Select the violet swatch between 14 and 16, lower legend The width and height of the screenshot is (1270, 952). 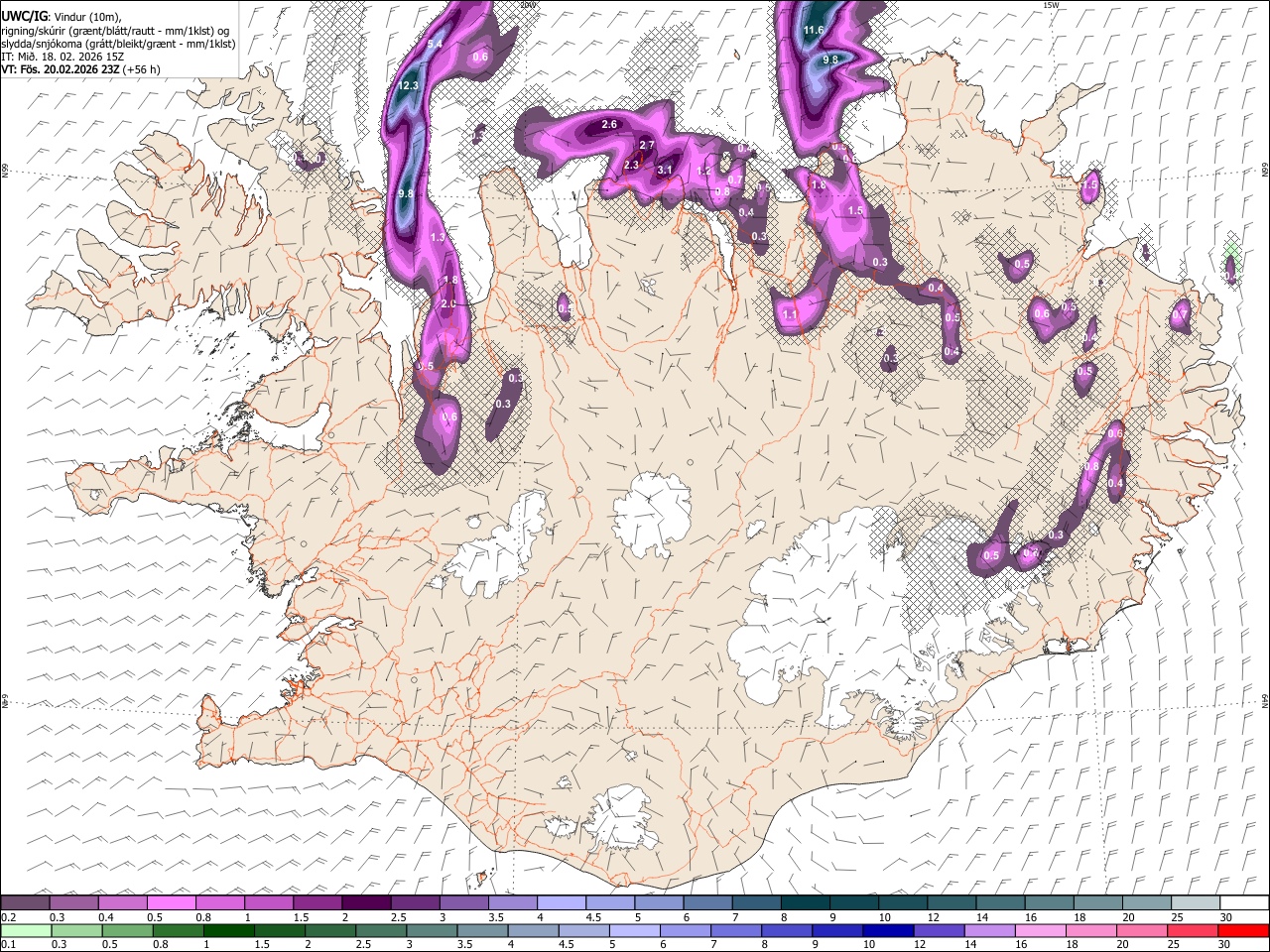[x=991, y=930]
